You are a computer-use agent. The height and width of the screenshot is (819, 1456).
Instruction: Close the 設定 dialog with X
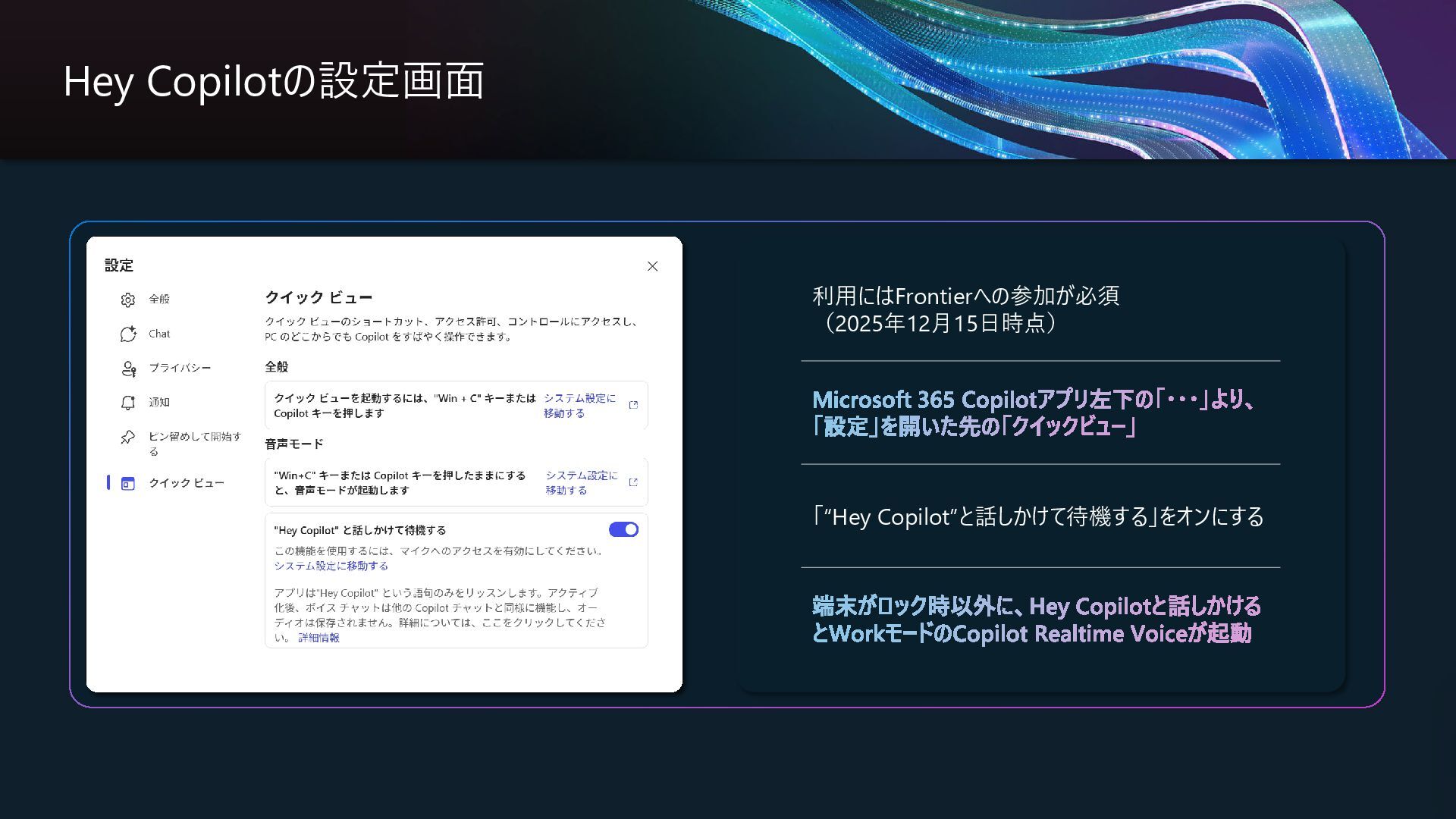point(652,266)
